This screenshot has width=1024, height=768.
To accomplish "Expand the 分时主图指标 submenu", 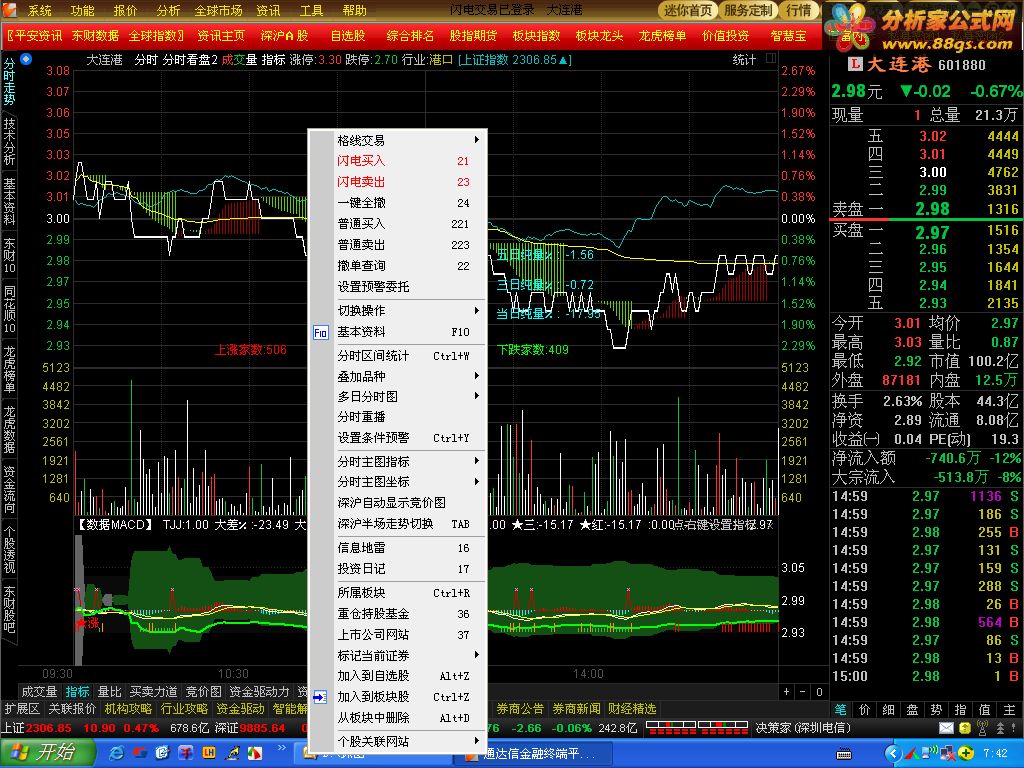I will click(398, 462).
